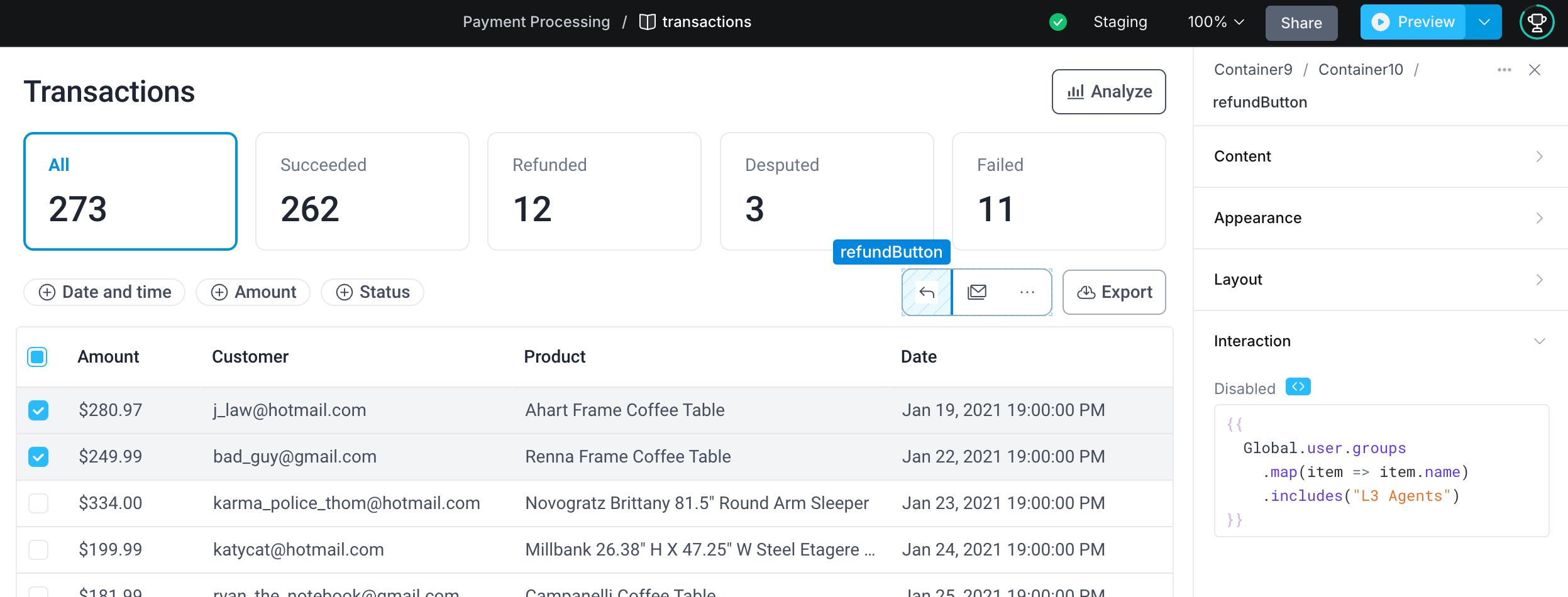Click the Export button
The width and height of the screenshot is (1568, 597).
coord(1113,292)
